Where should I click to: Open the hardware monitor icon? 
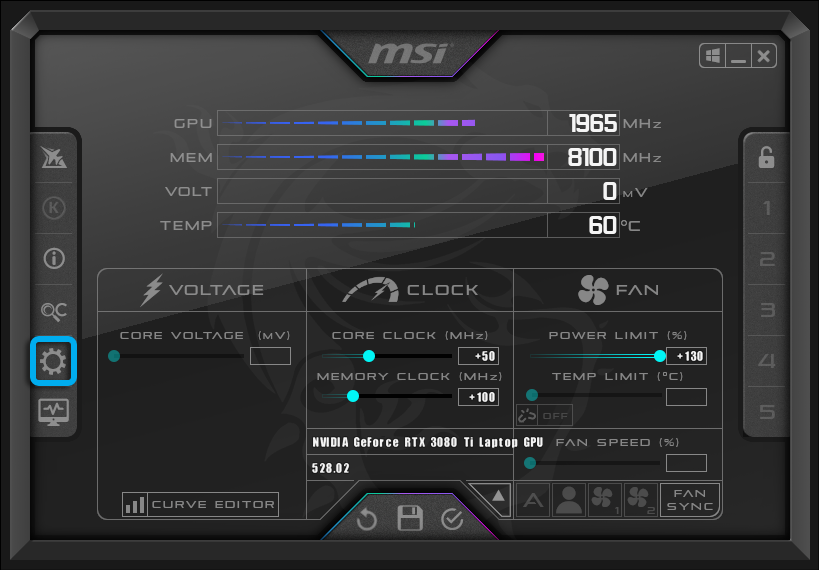click(x=54, y=412)
